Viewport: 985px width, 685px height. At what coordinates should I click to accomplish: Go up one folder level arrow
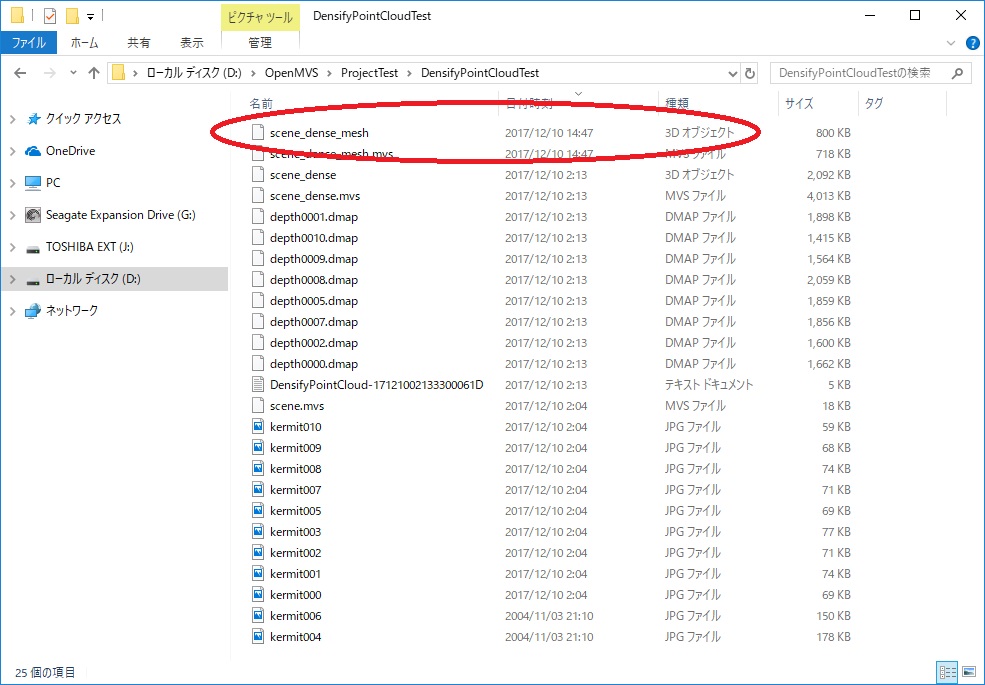click(x=94, y=73)
